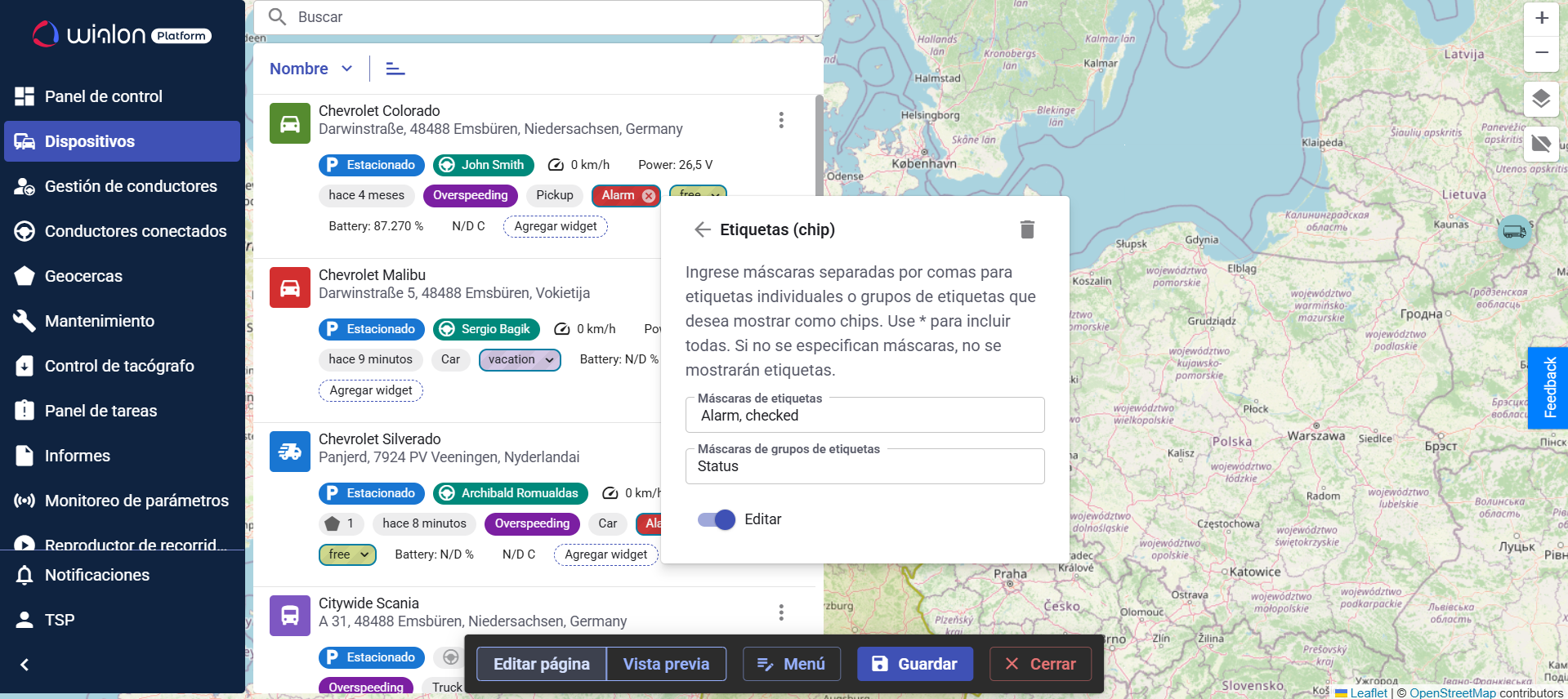Viewport: 1568px width, 699px height.
Task: Open the Geocercas section
Action: point(83,276)
